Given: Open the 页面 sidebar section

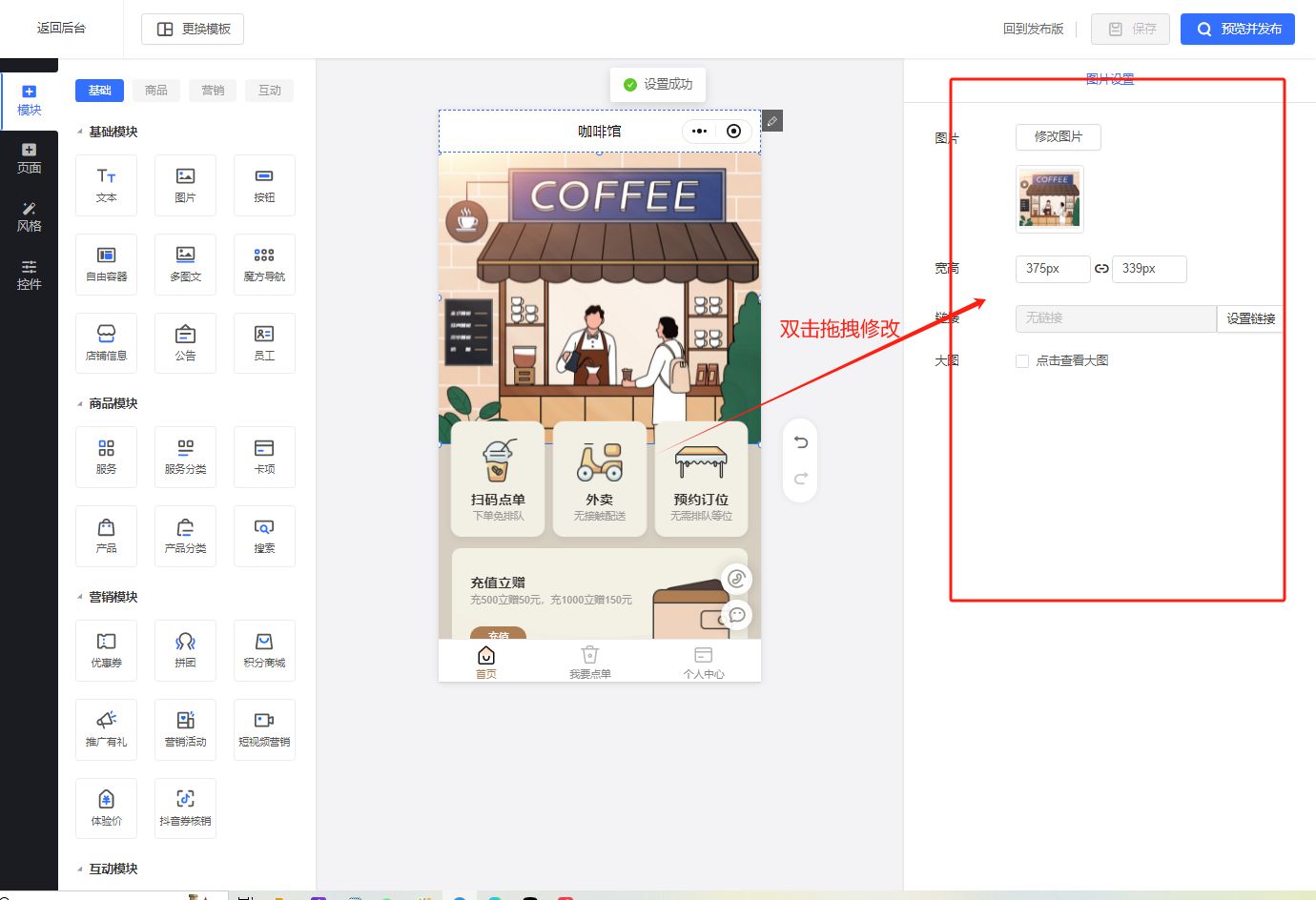Looking at the screenshot, I should pyautogui.click(x=30, y=159).
